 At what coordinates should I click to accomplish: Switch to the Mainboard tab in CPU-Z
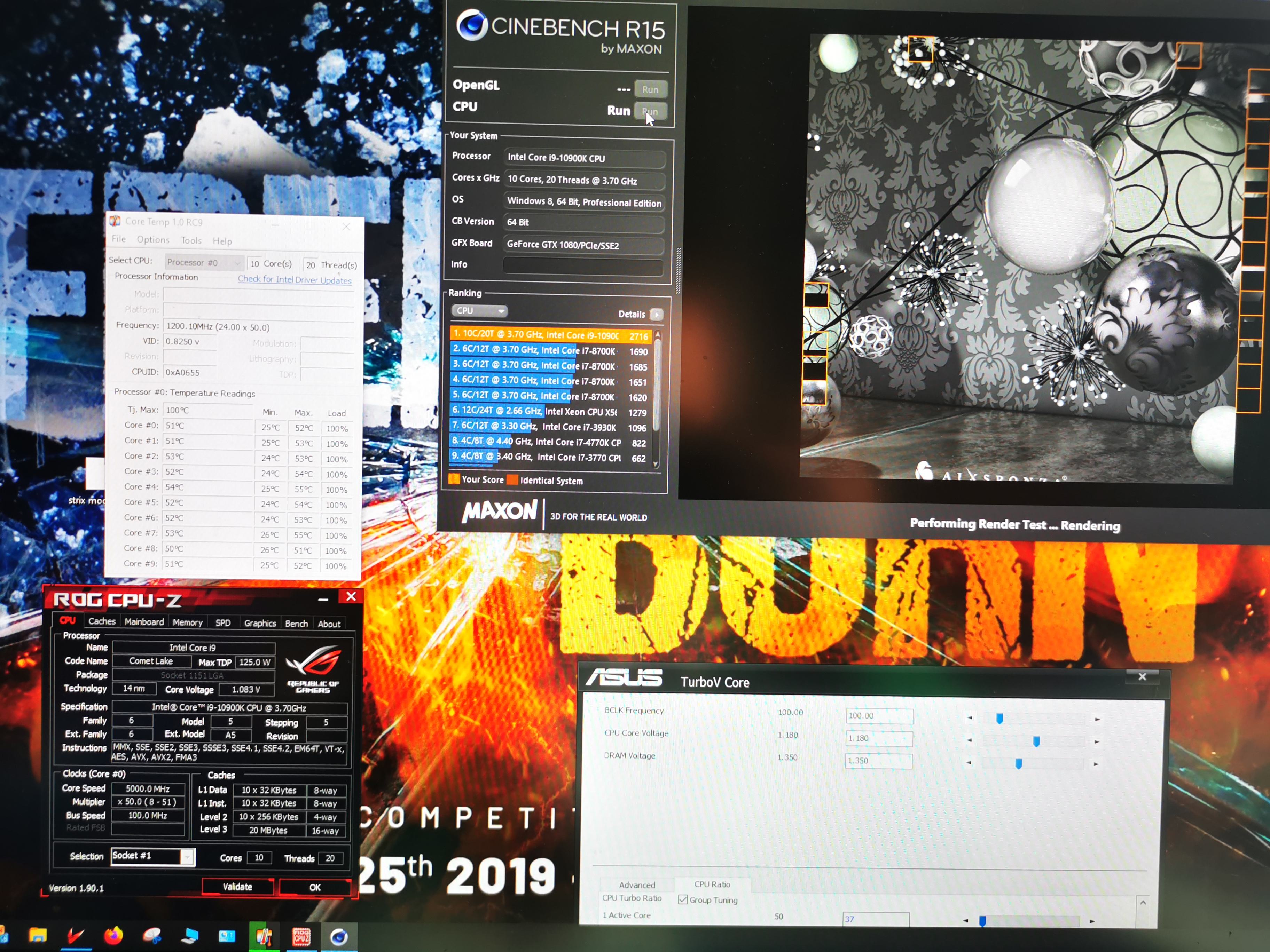[144, 621]
